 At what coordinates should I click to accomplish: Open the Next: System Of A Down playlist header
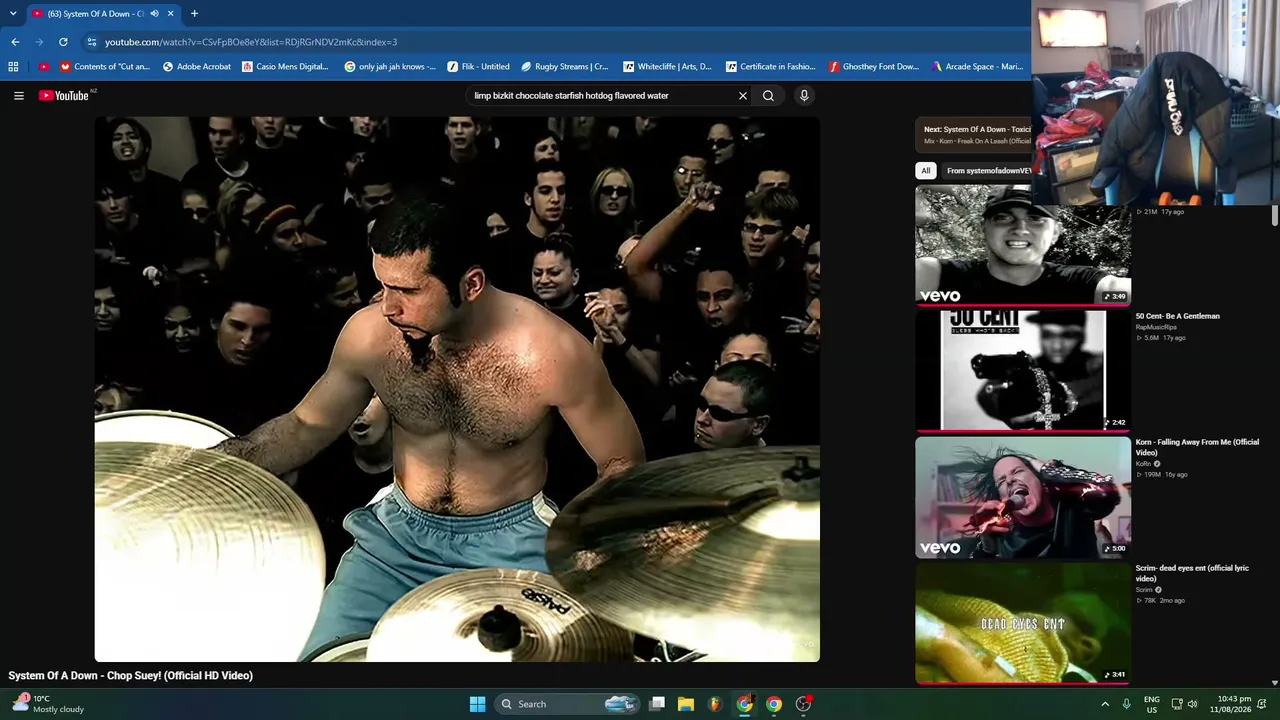pos(973,135)
